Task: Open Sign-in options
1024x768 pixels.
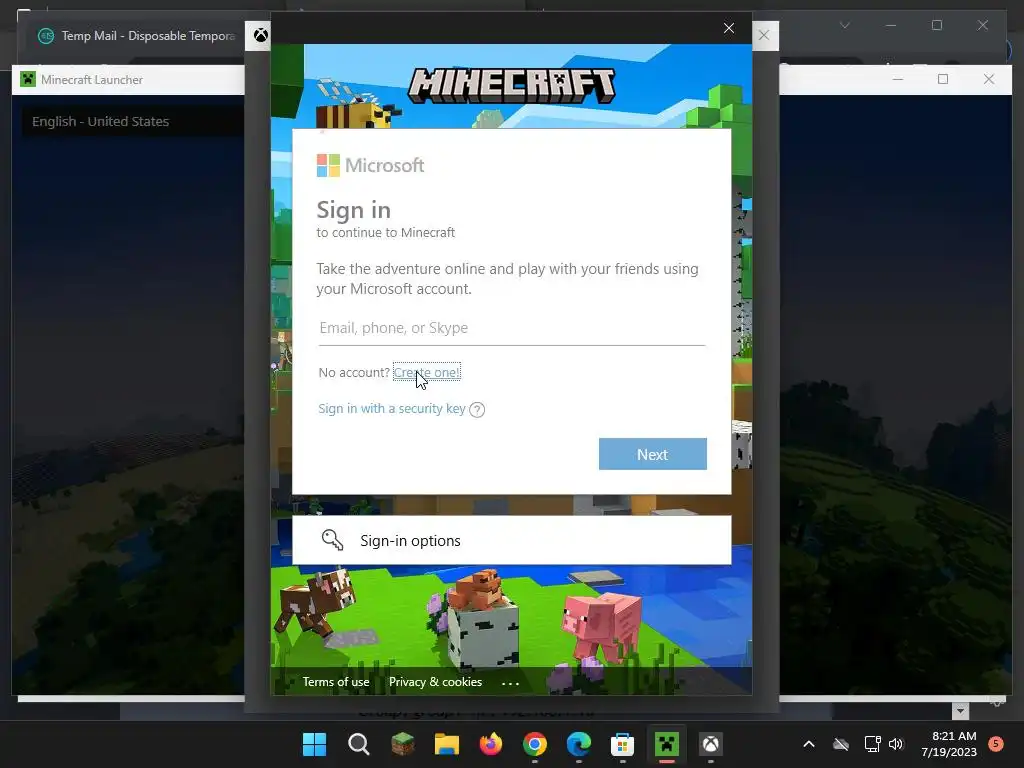Action: [511, 540]
